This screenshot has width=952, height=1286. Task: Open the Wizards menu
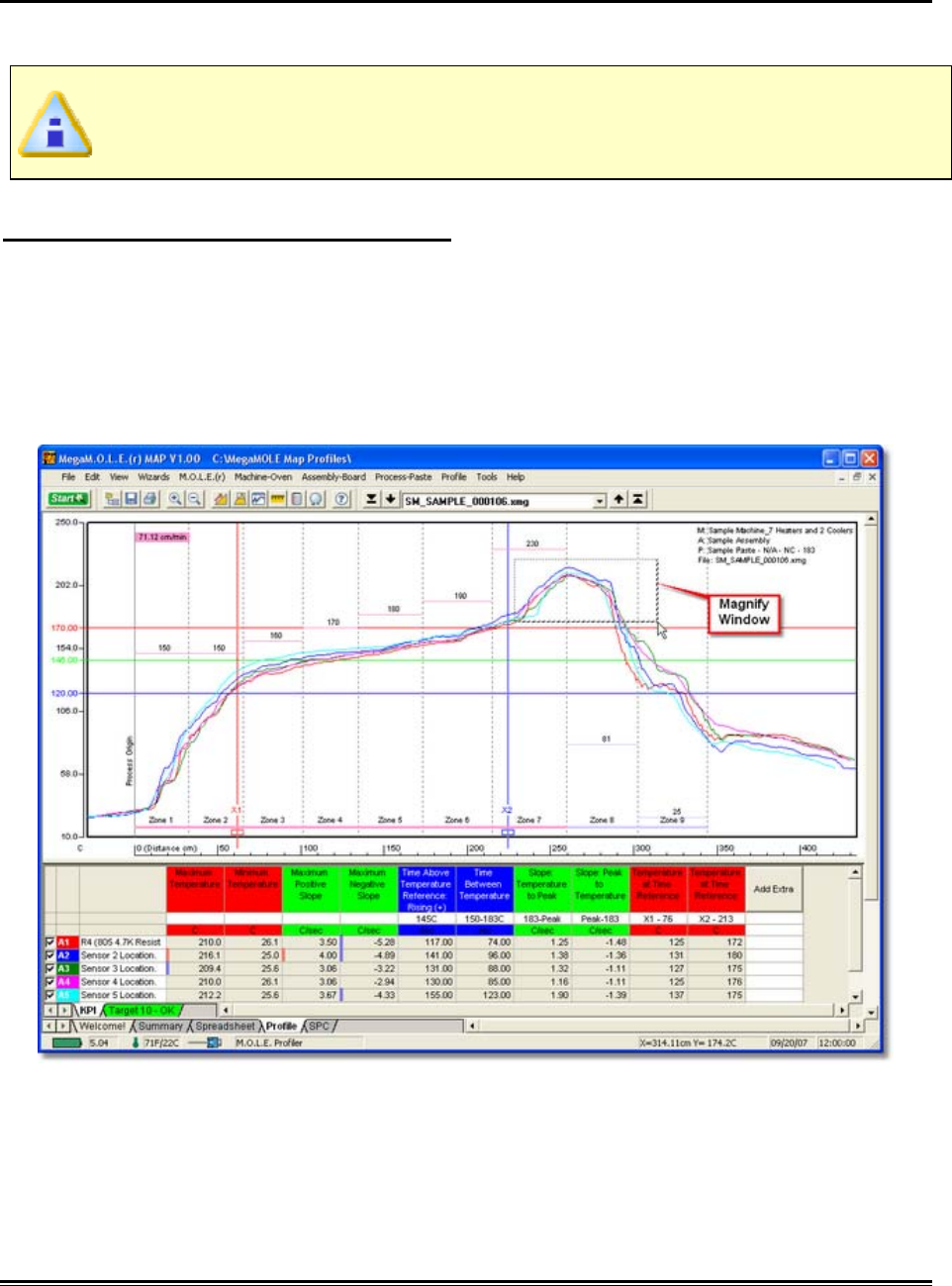[x=153, y=477]
